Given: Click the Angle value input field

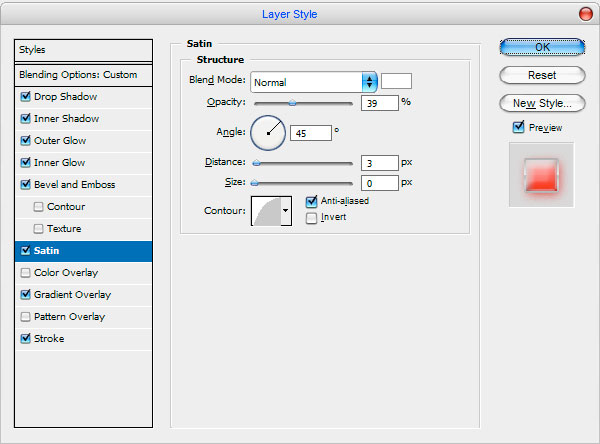Looking at the screenshot, I should [311, 133].
